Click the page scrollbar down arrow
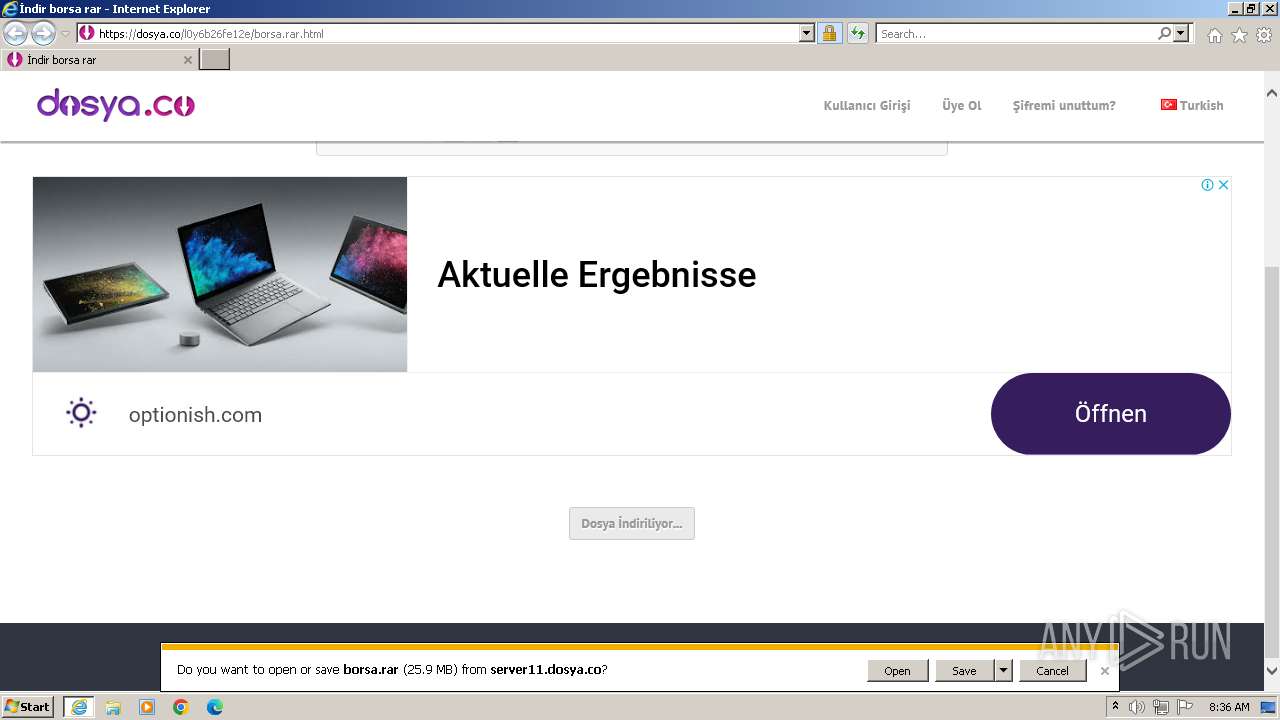Image resolution: width=1280 pixels, height=720 pixels. coord(1272,671)
